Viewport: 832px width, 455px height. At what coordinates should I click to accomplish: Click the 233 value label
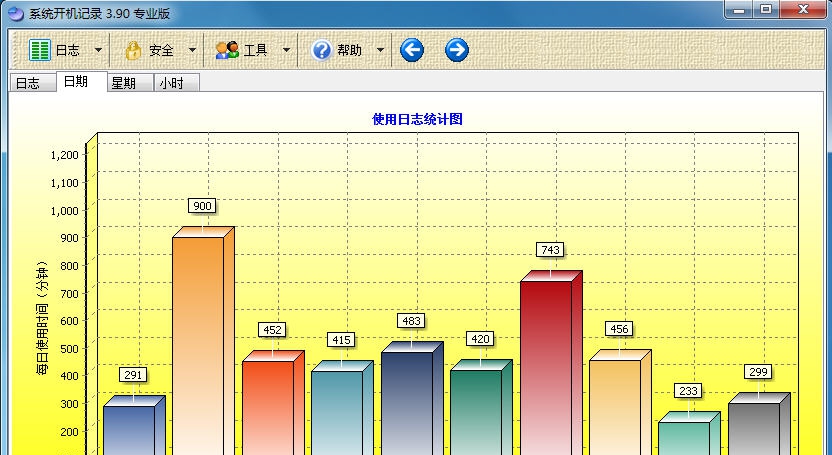(688, 391)
